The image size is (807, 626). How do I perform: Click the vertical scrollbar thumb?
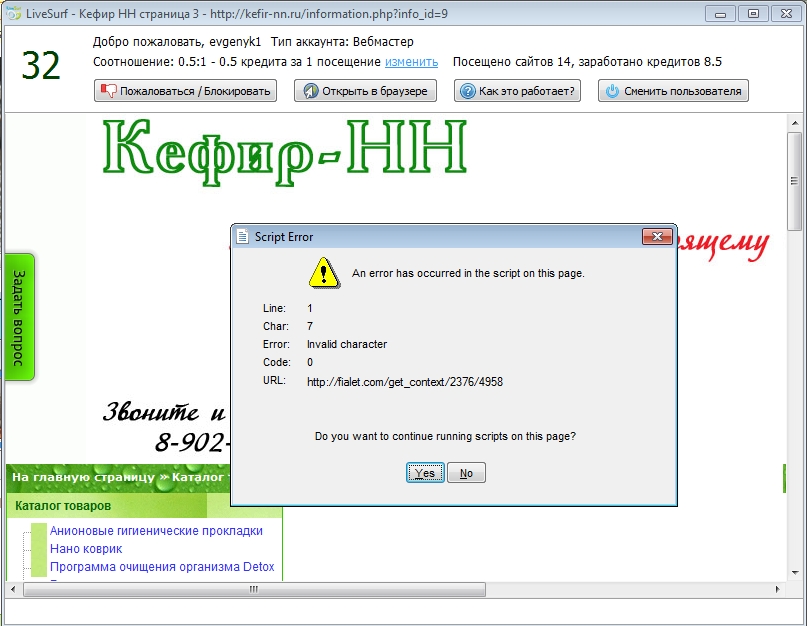click(794, 181)
